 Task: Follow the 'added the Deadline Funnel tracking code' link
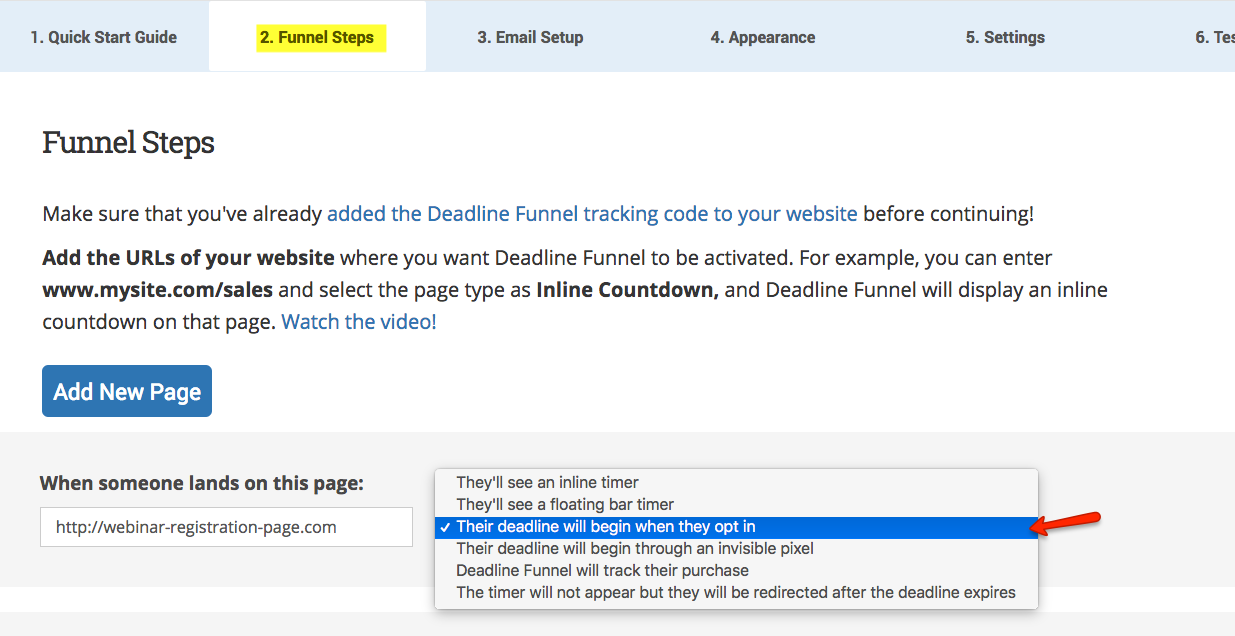592,213
